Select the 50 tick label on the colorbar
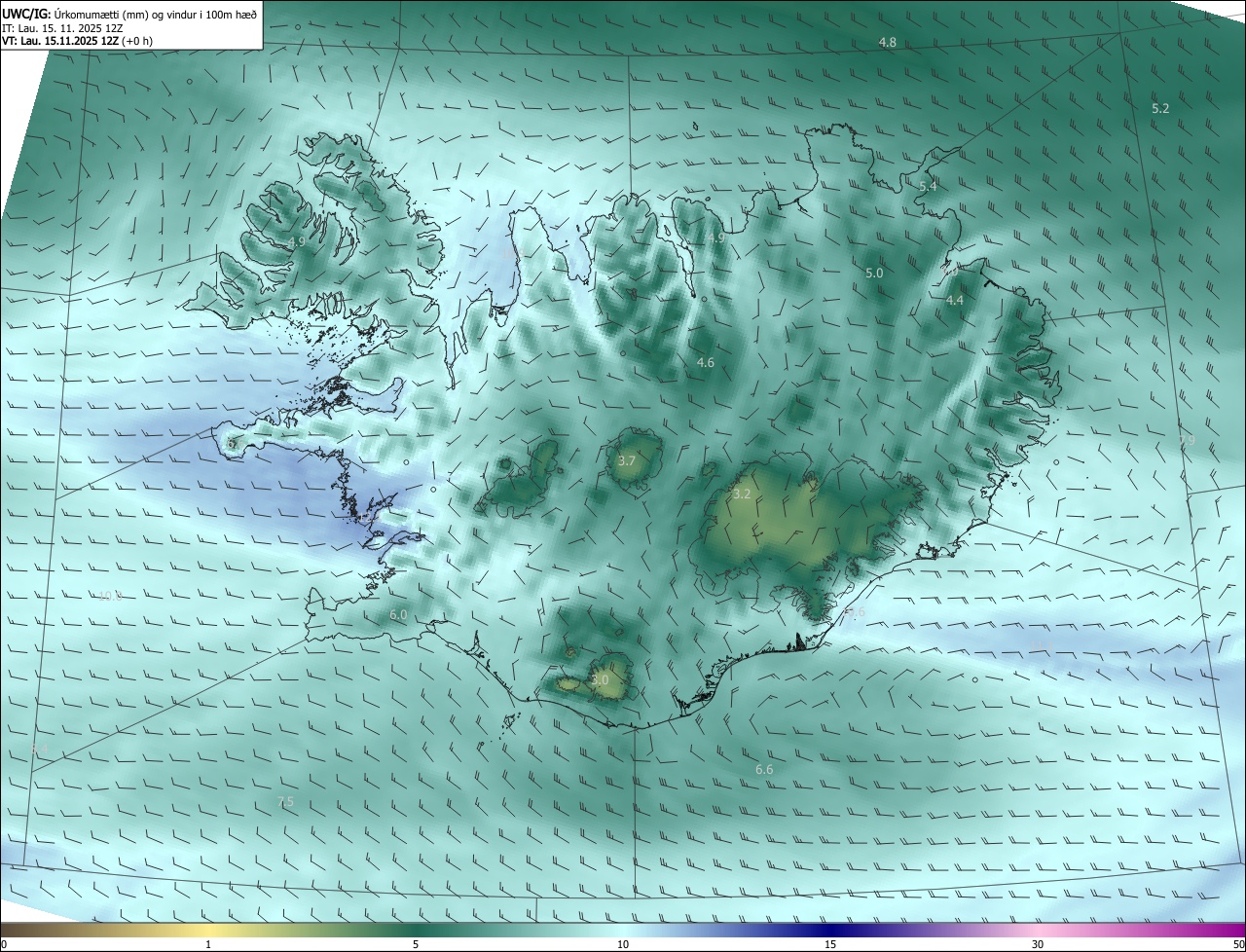The height and width of the screenshot is (952, 1246). click(1238, 945)
